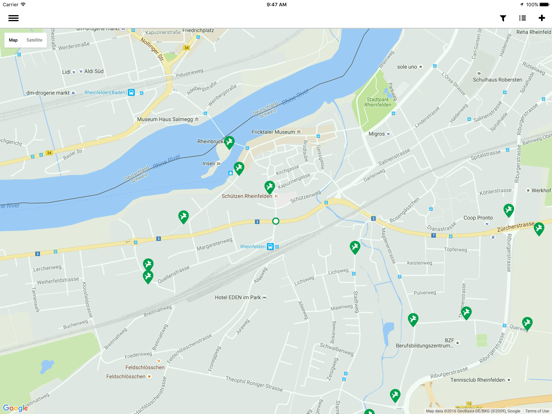Open the filter funnel icon
This screenshot has height=414, width=552.
tap(503, 18)
